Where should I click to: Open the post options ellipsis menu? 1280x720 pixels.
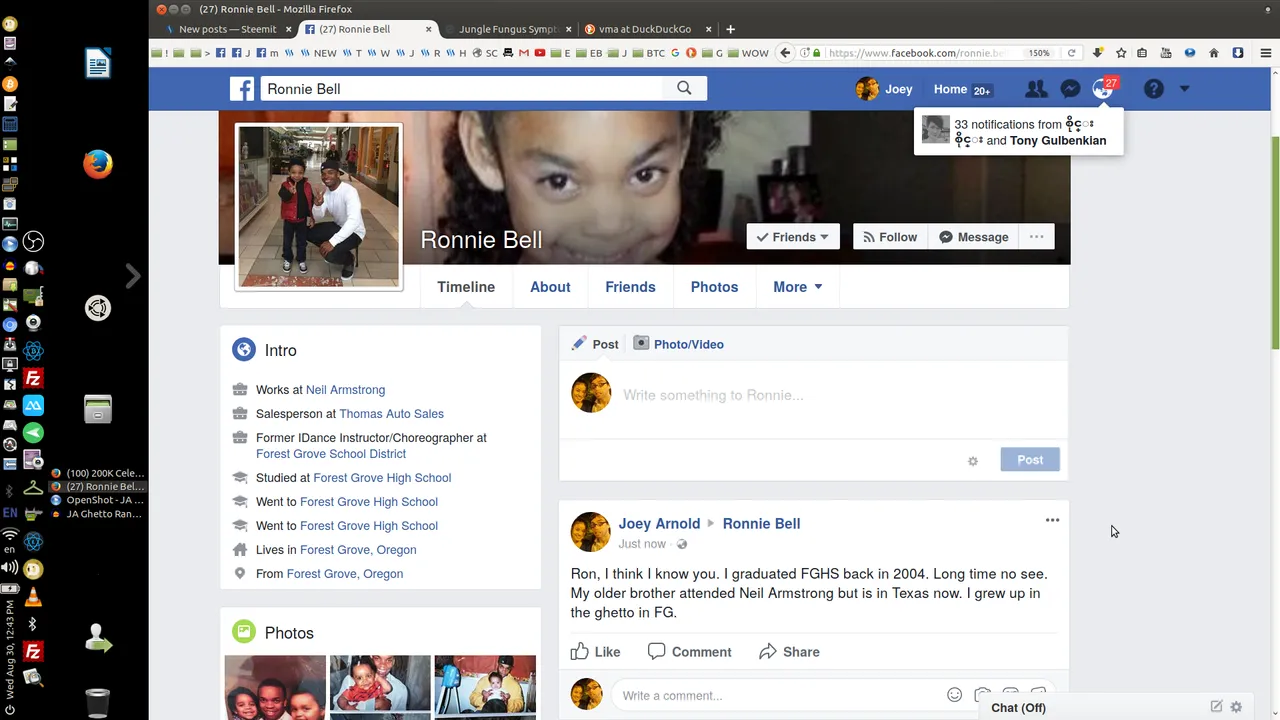tap(1052, 520)
